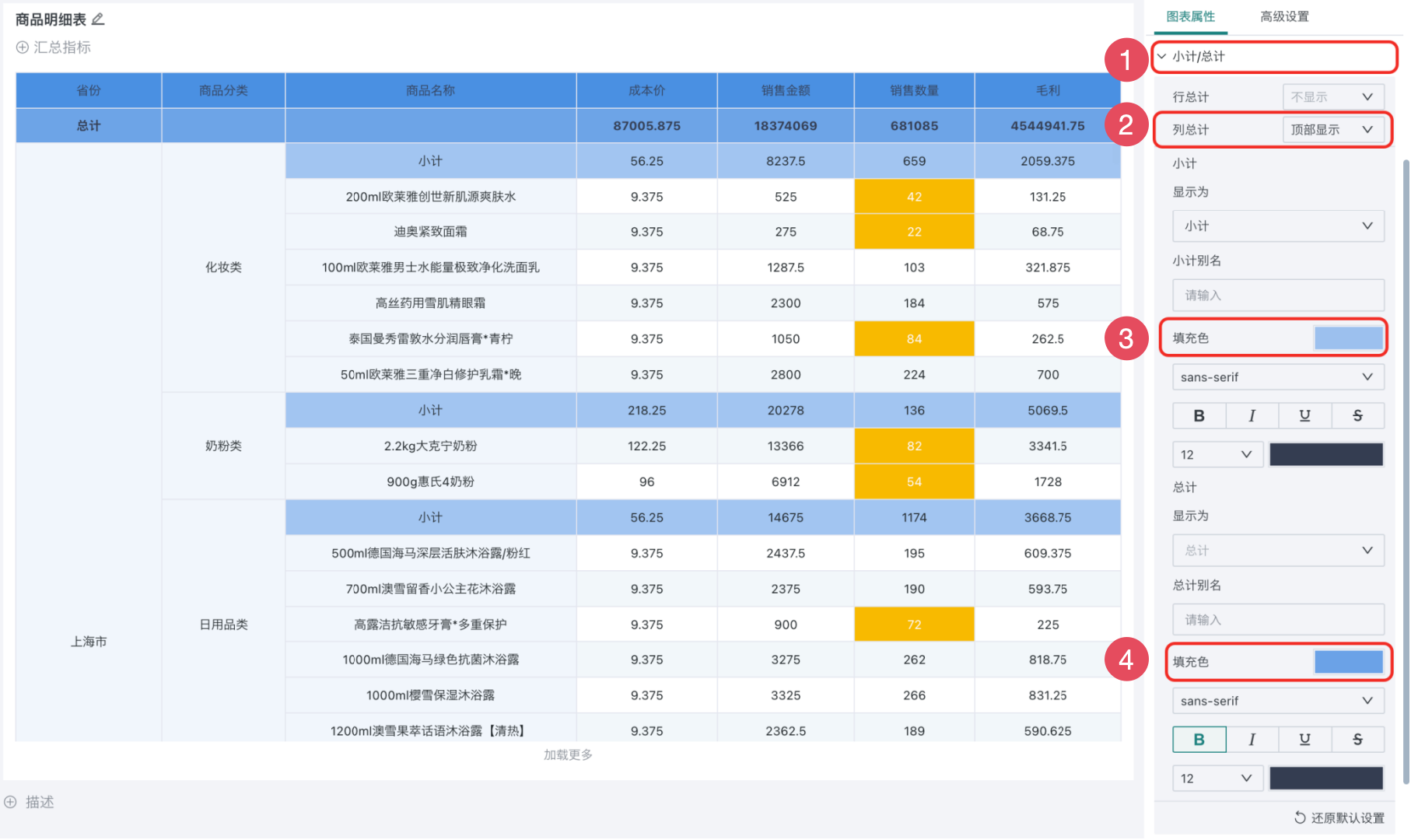Viewport: 1411px width, 840px height.
Task: Click the product 迪奥紧致面霜
Action: coord(431,232)
